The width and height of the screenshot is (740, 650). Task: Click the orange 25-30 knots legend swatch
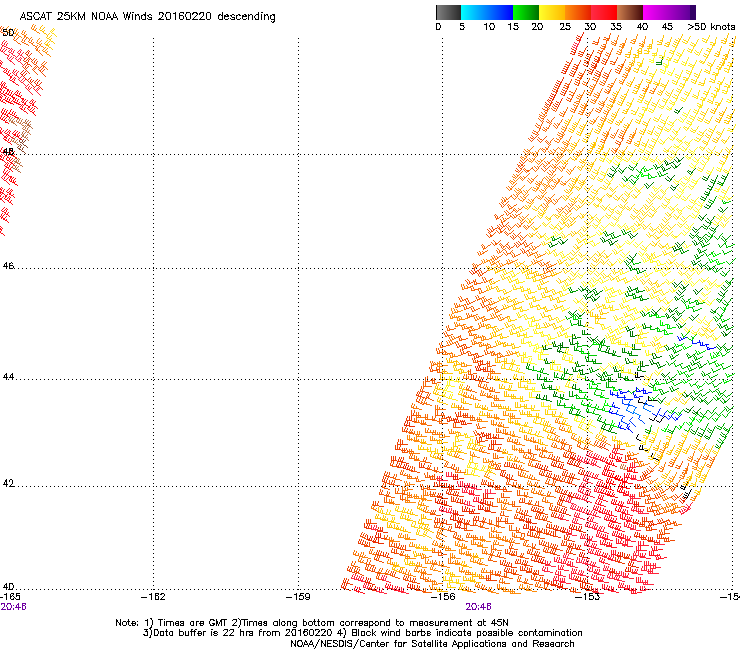coord(578,12)
